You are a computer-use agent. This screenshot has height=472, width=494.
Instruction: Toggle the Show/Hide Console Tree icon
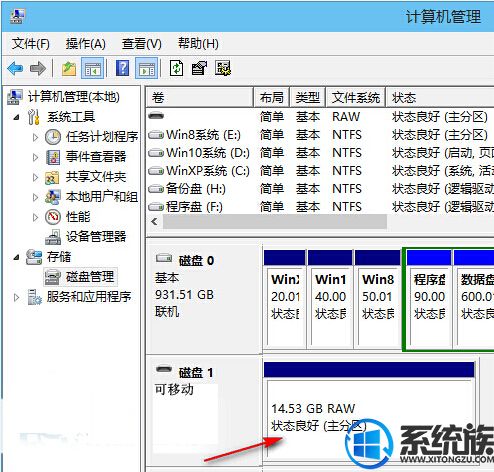pyautogui.click(x=92, y=68)
